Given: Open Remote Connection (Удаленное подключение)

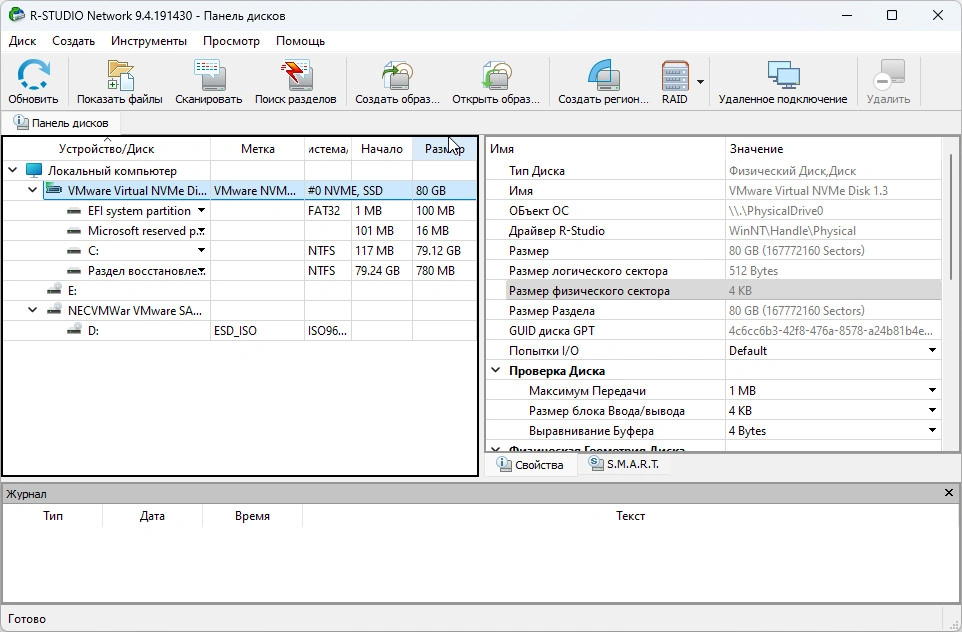Looking at the screenshot, I should tap(783, 75).
